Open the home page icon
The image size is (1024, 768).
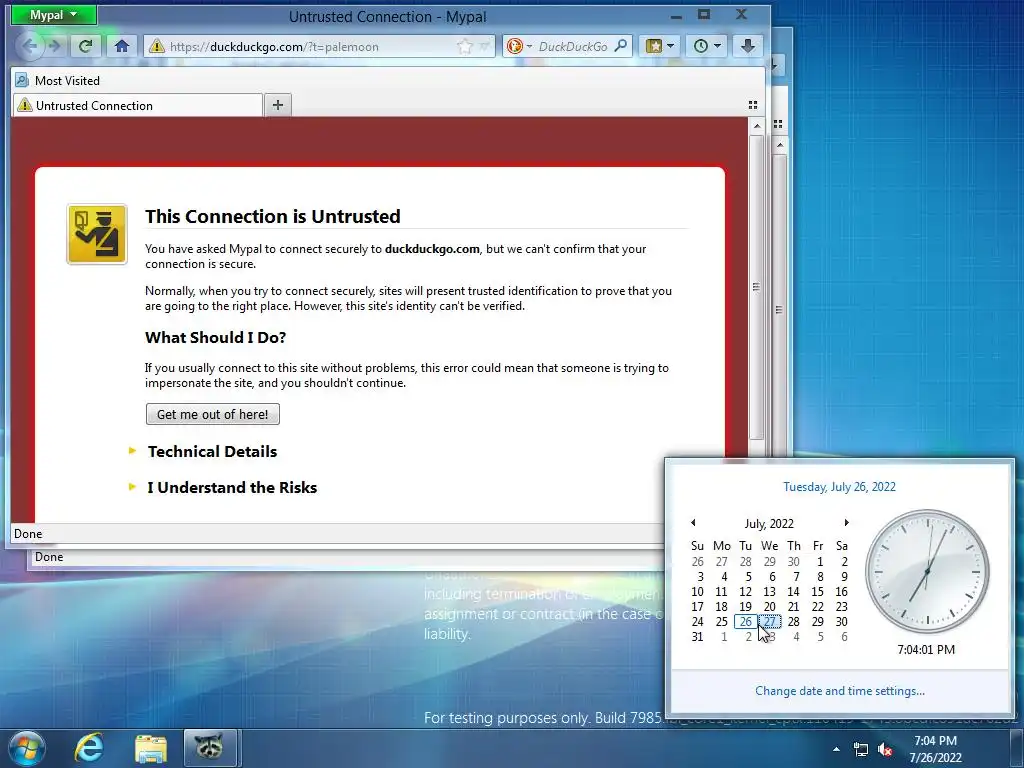(121, 46)
